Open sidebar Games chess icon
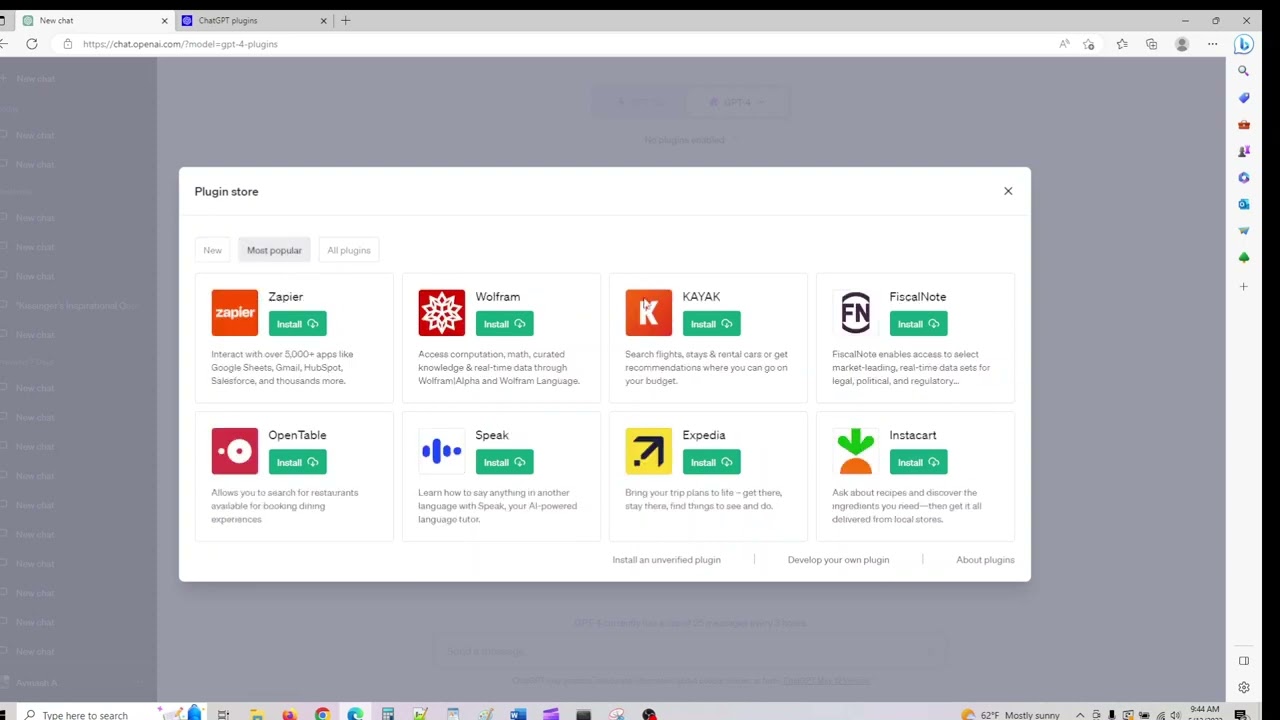Viewport: 1280px width, 720px height. click(1244, 151)
